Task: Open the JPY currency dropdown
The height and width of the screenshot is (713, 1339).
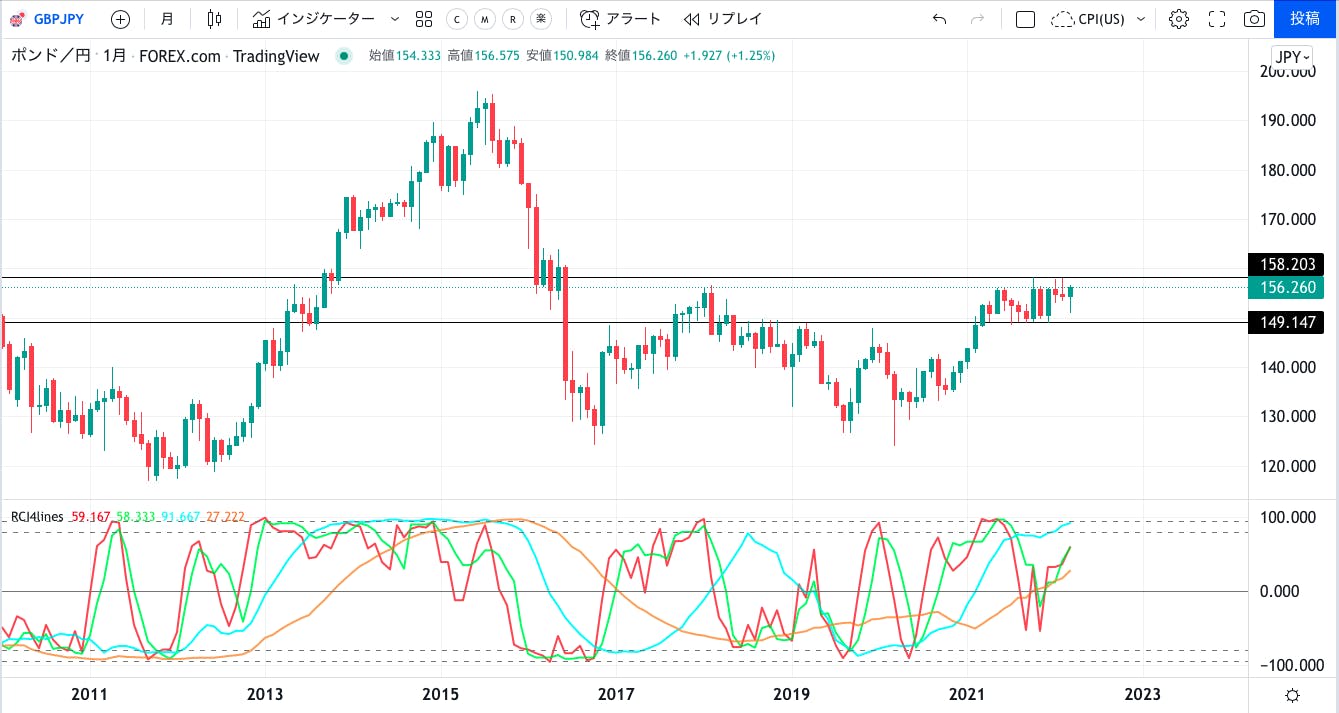Action: pos(1292,57)
